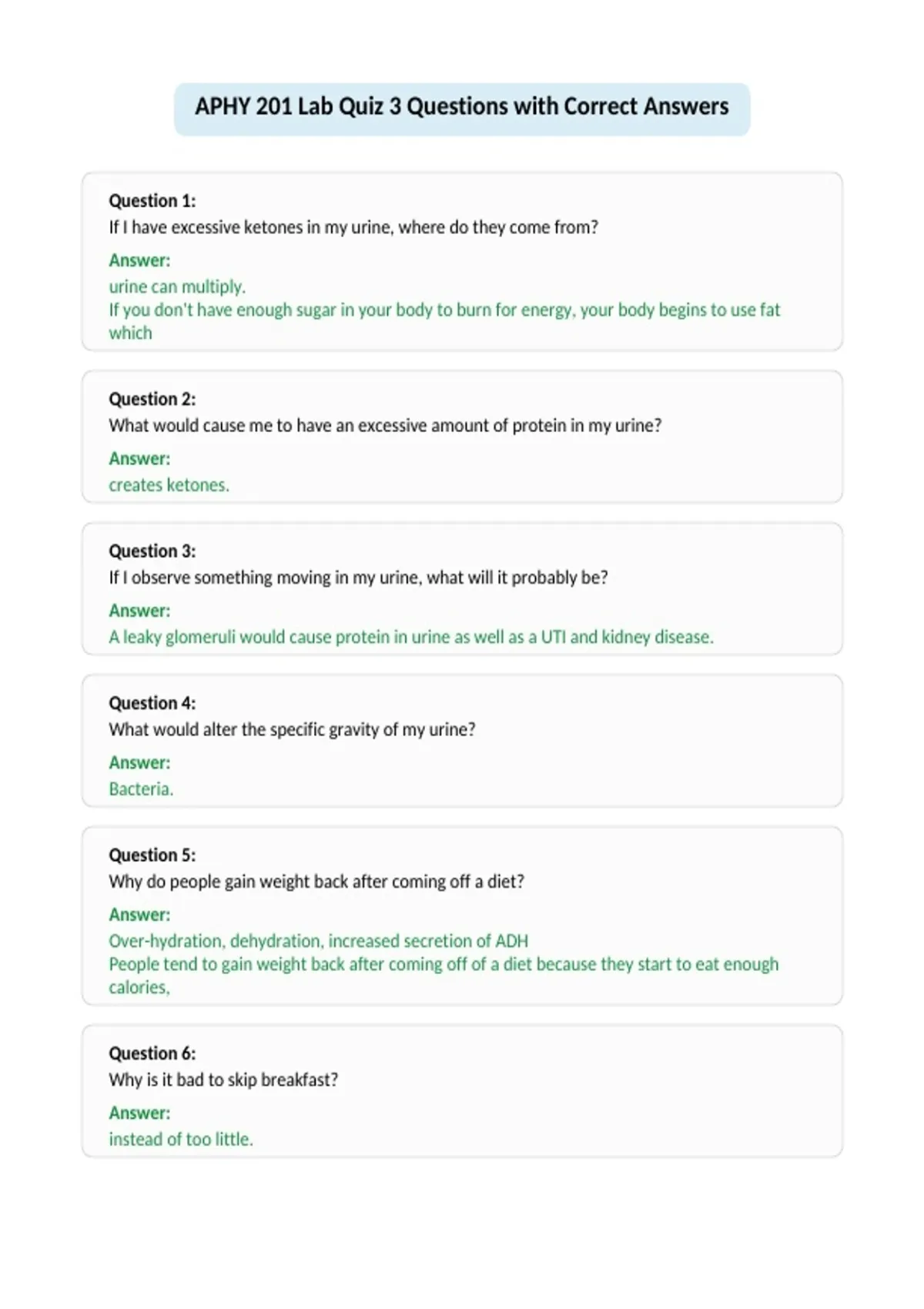Image resolution: width=924 pixels, height=1309 pixels.
Task: Click the Over-hydration, dehydration answer line
Action: [319, 941]
